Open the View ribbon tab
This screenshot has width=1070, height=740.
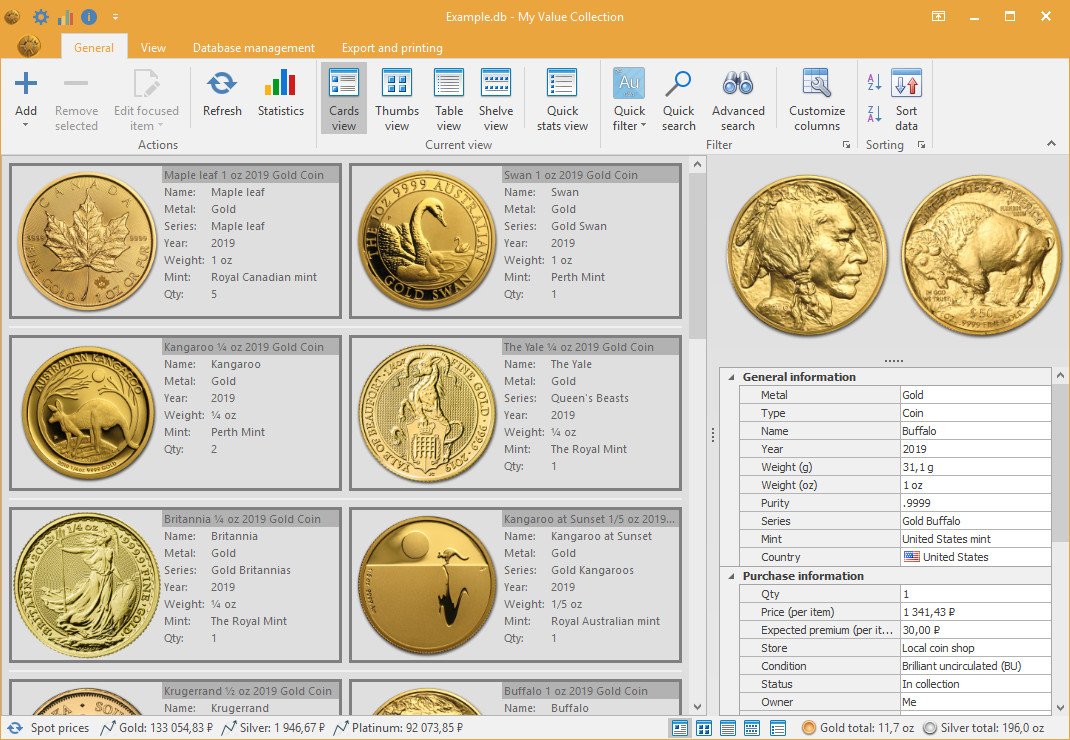[153, 48]
